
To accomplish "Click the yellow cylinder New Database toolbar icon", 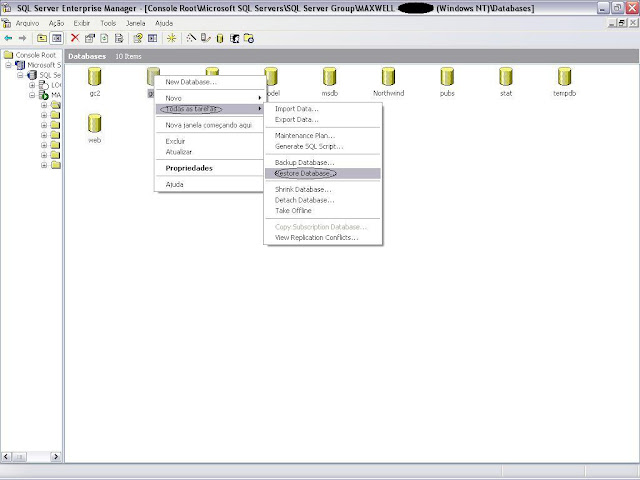I will point(220,38).
